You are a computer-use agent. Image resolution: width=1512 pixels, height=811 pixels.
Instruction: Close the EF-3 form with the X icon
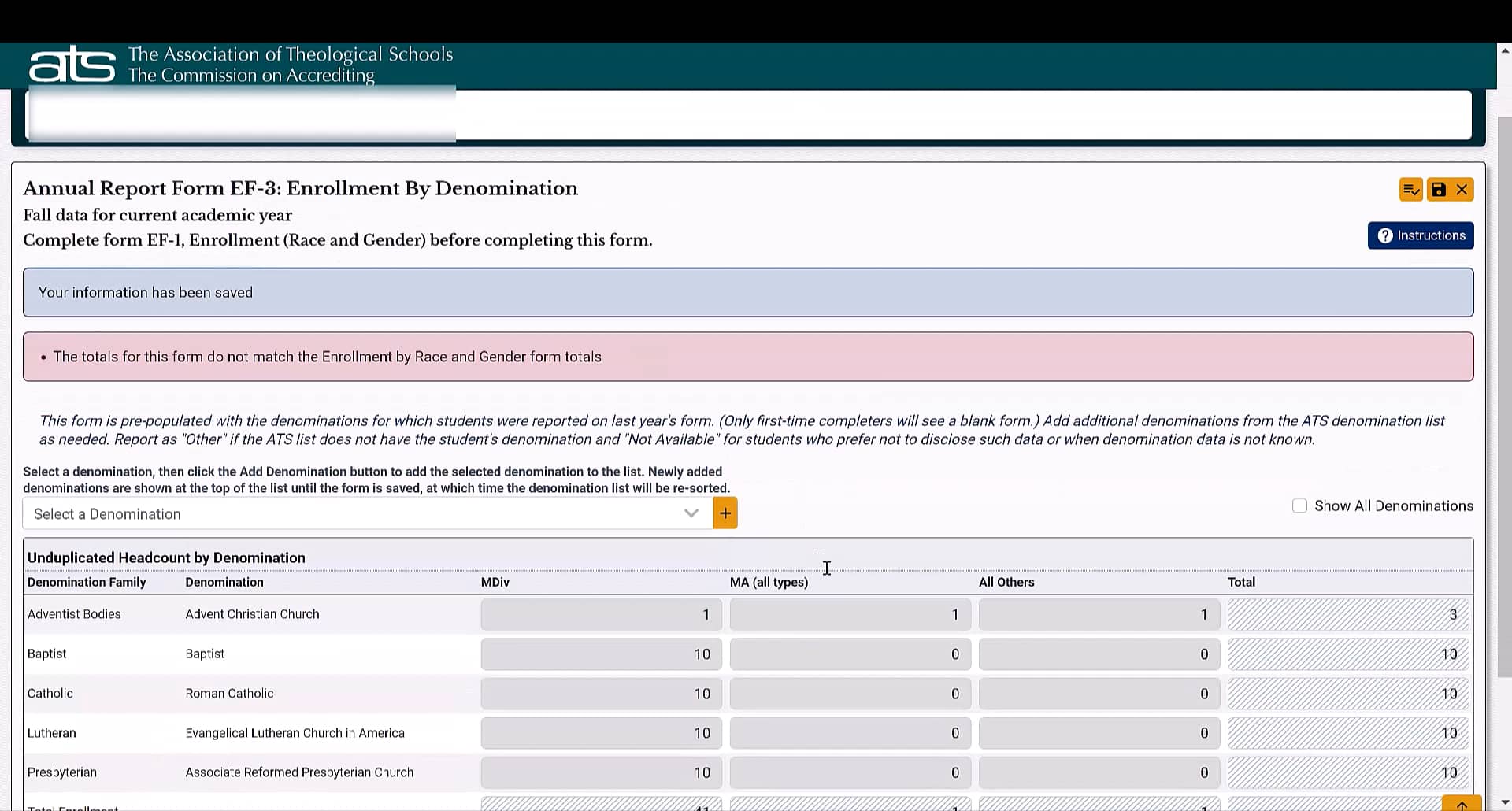1462,189
